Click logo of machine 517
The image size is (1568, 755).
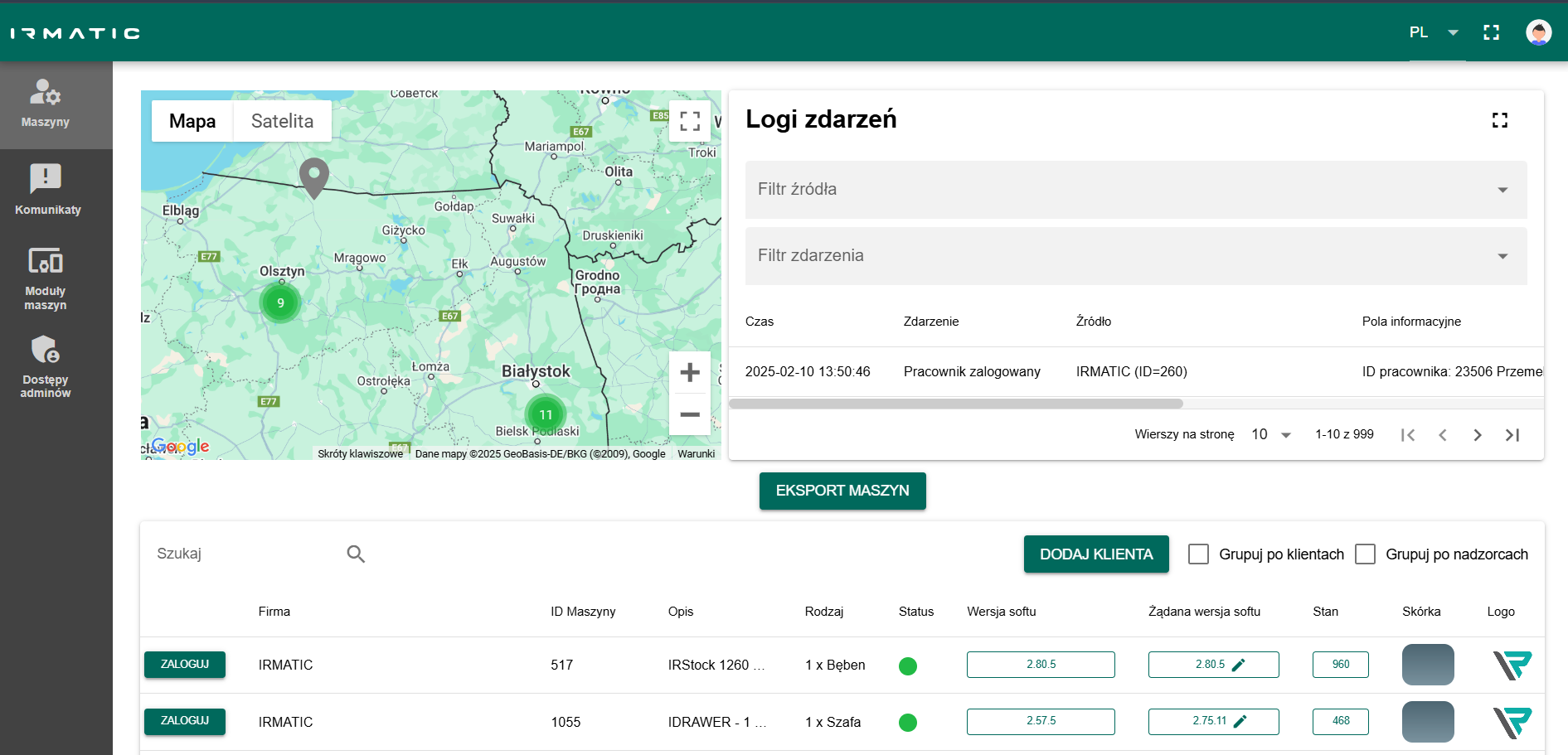[x=1512, y=665]
